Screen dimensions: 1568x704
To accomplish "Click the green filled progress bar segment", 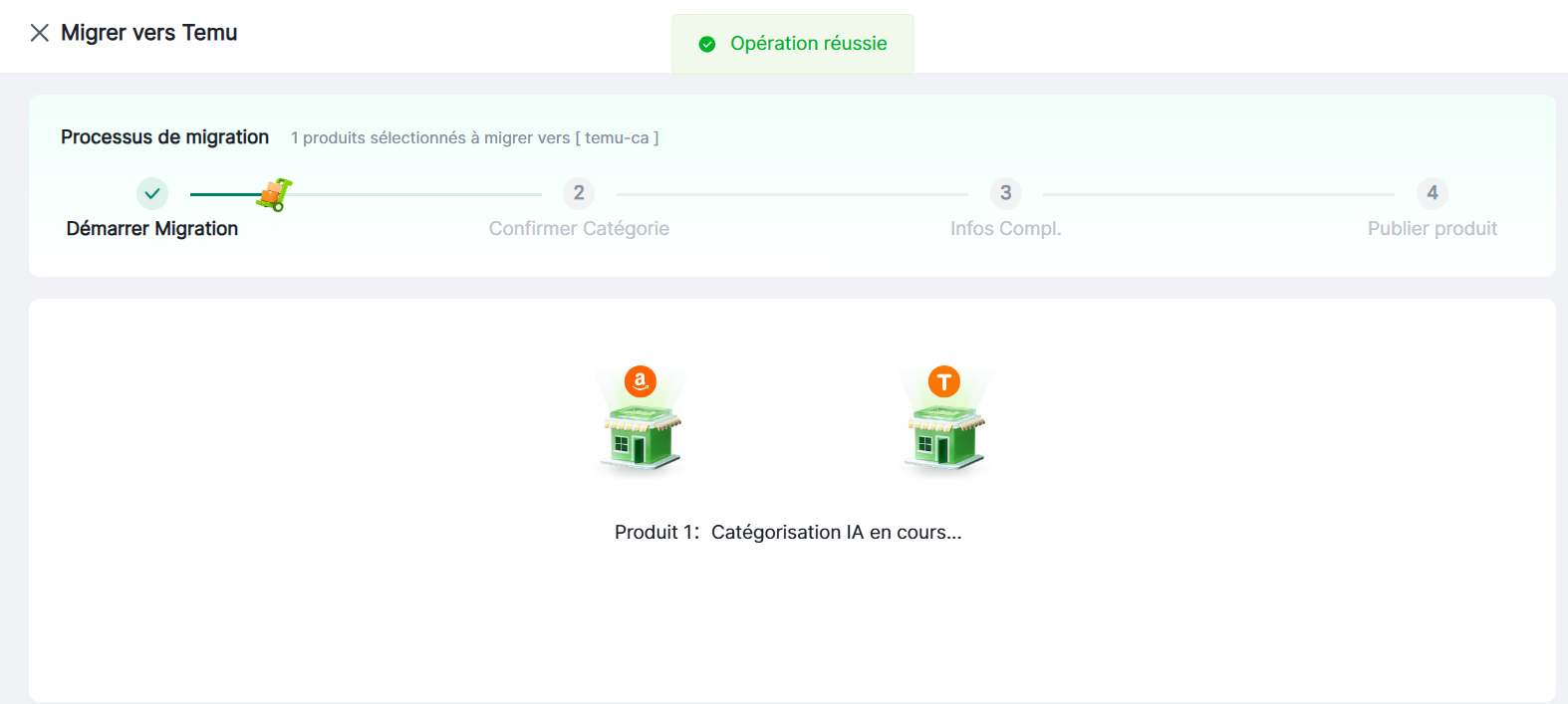I will coord(223,194).
